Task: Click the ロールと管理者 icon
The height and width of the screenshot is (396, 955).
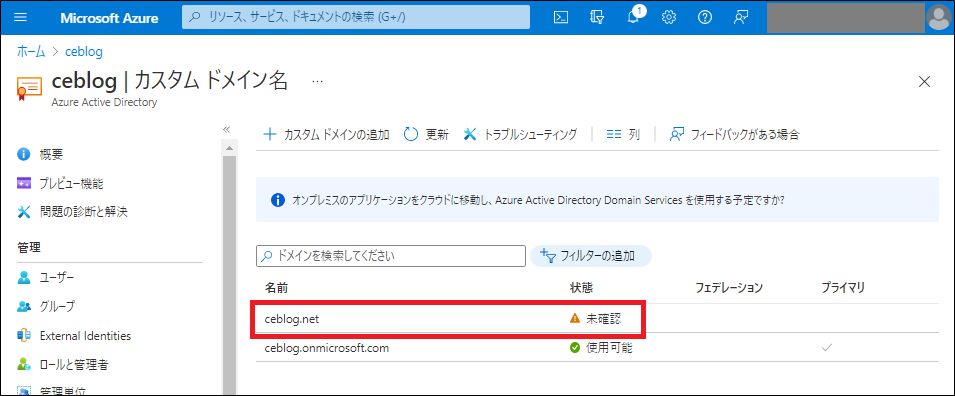Action: click(x=24, y=365)
